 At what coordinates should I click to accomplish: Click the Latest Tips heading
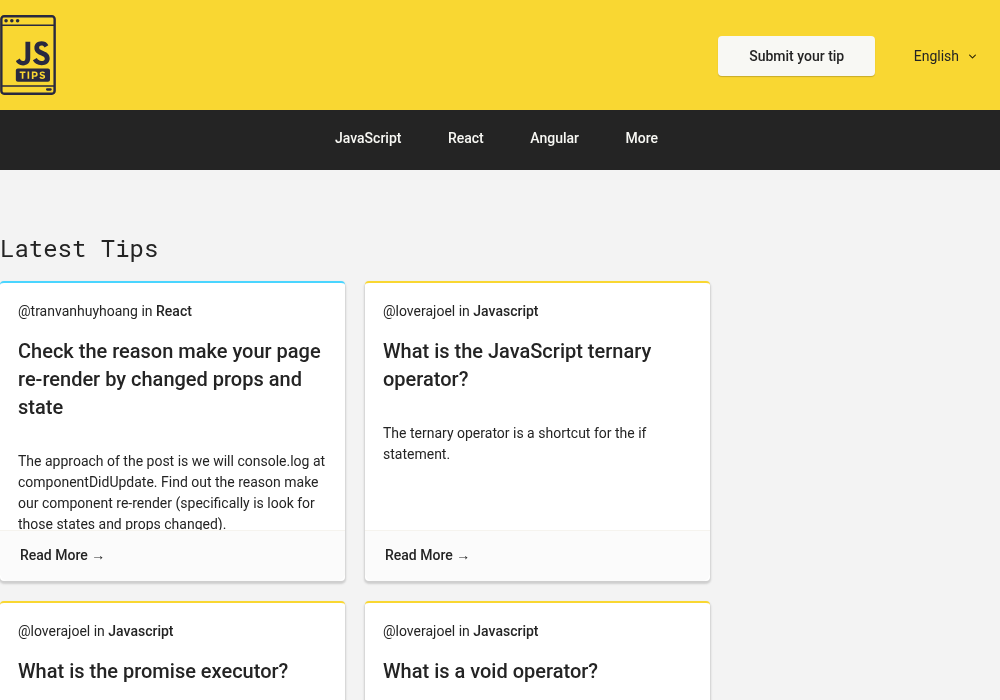pos(79,249)
